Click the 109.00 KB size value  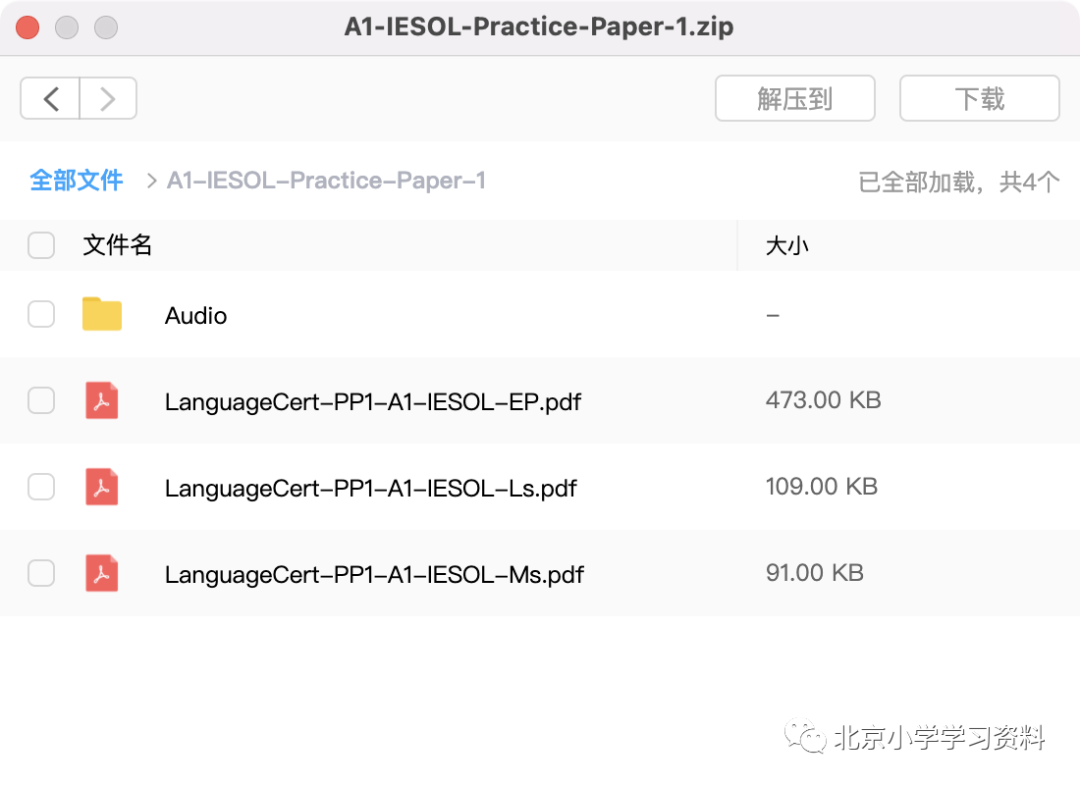point(822,487)
